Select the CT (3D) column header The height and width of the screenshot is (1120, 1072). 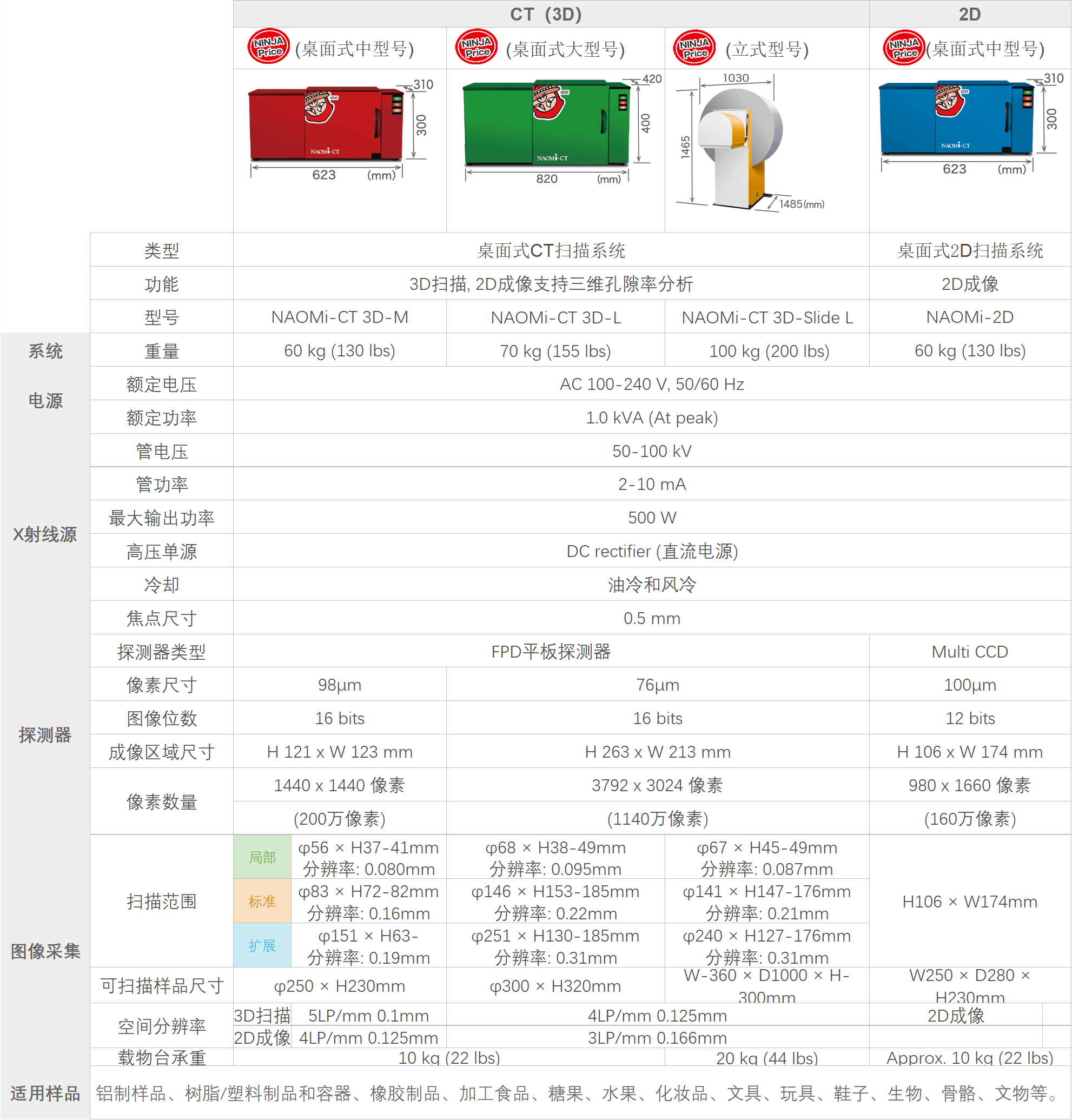click(x=552, y=14)
